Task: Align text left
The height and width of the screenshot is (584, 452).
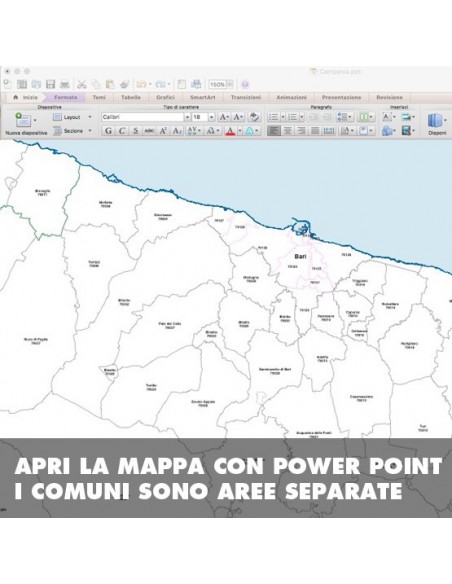Action: (274, 131)
